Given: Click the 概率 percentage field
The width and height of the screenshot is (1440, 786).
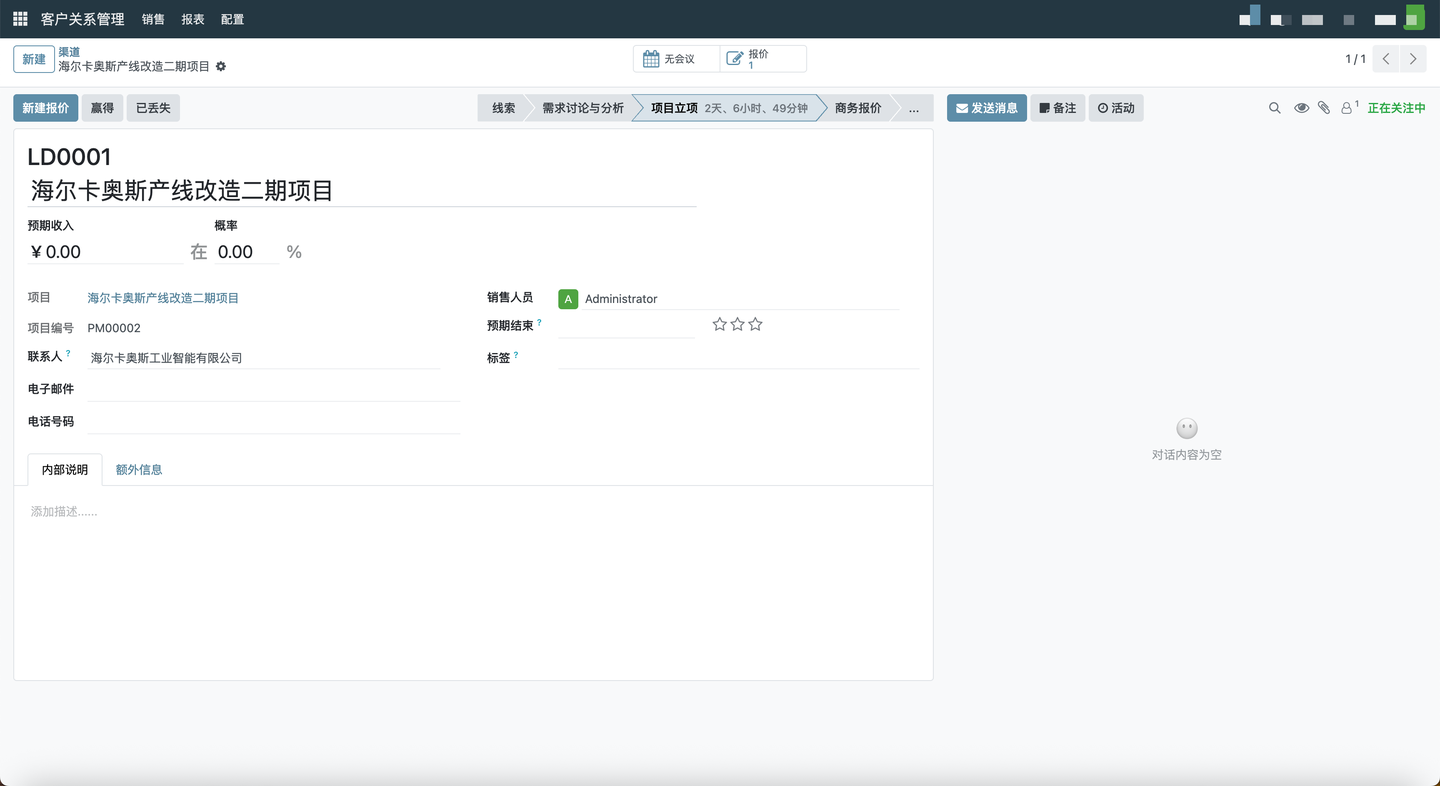Looking at the screenshot, I should click(x=248, y=252).
